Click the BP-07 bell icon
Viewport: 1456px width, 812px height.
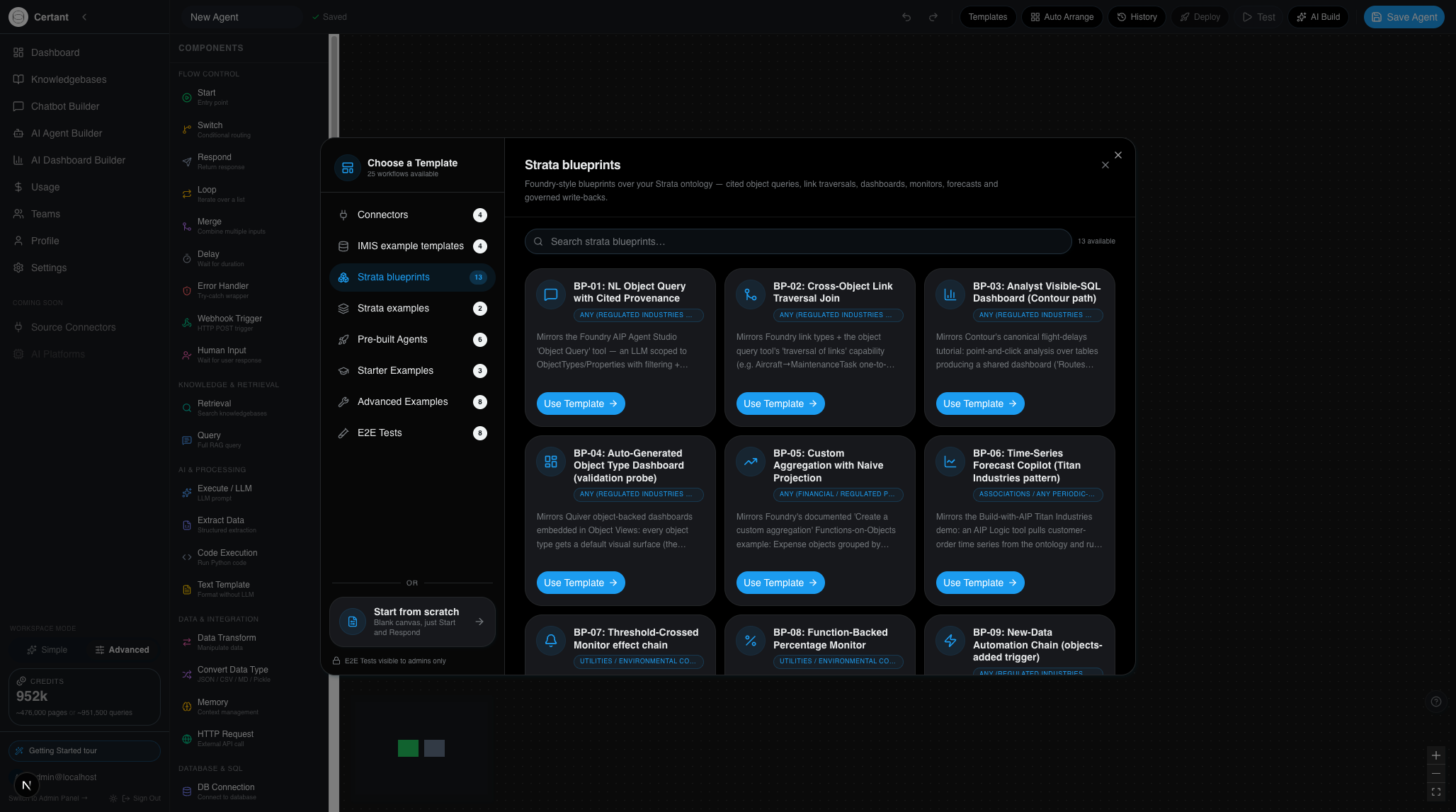(551, 641)
